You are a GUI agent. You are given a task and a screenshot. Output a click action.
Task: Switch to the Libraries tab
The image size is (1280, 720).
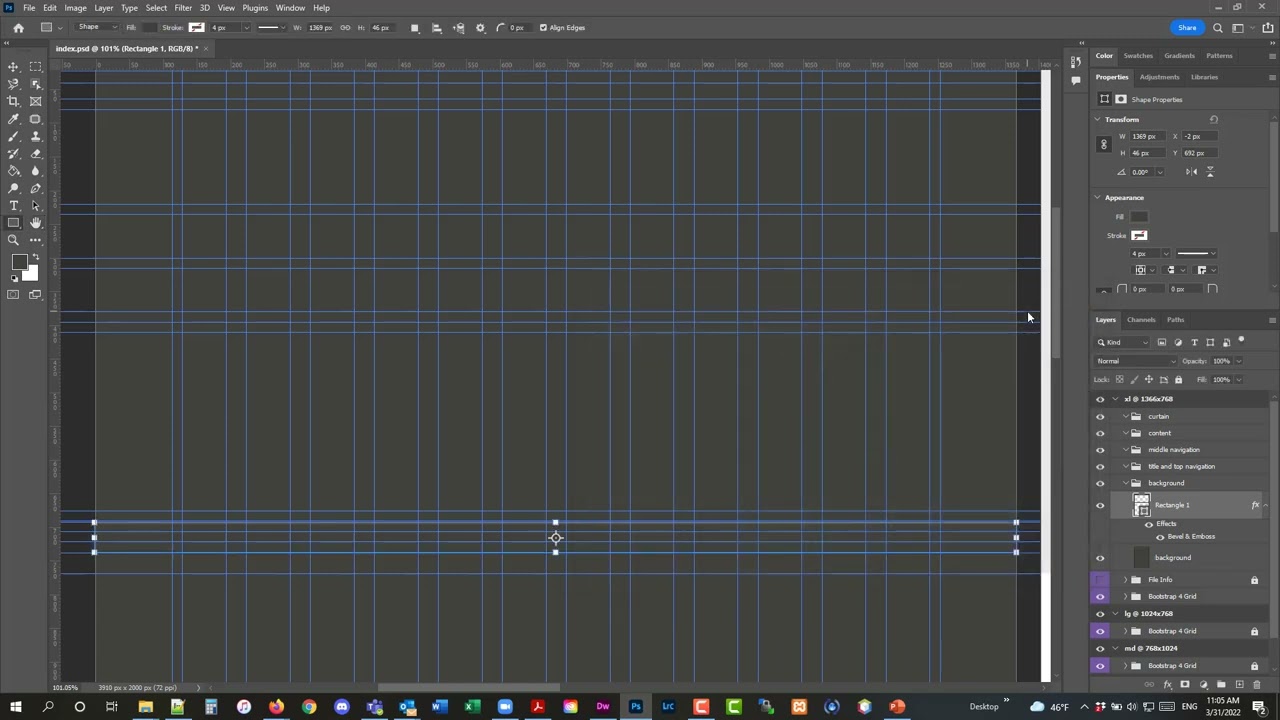[x=1204, y=77]
